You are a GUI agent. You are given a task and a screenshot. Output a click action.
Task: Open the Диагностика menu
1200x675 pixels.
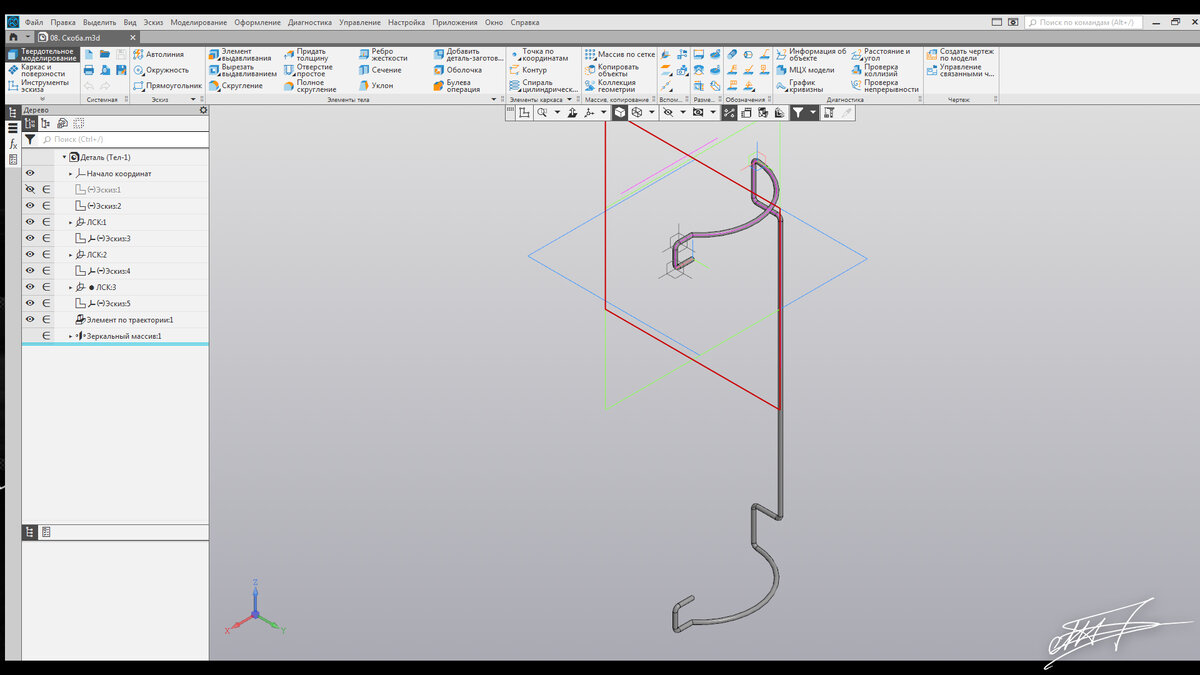point(310,22)
